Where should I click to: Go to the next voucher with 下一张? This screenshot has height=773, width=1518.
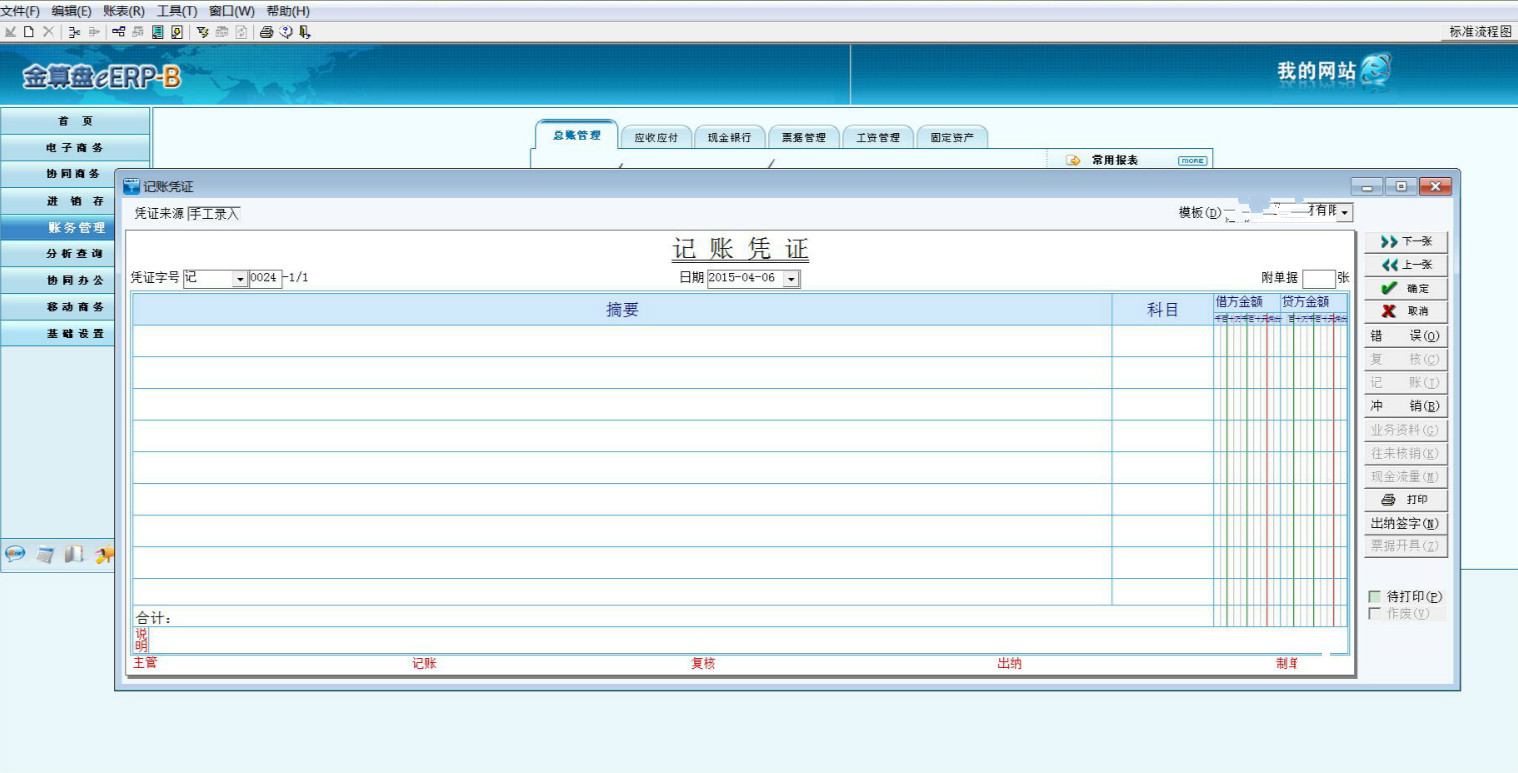[1406, 242]
